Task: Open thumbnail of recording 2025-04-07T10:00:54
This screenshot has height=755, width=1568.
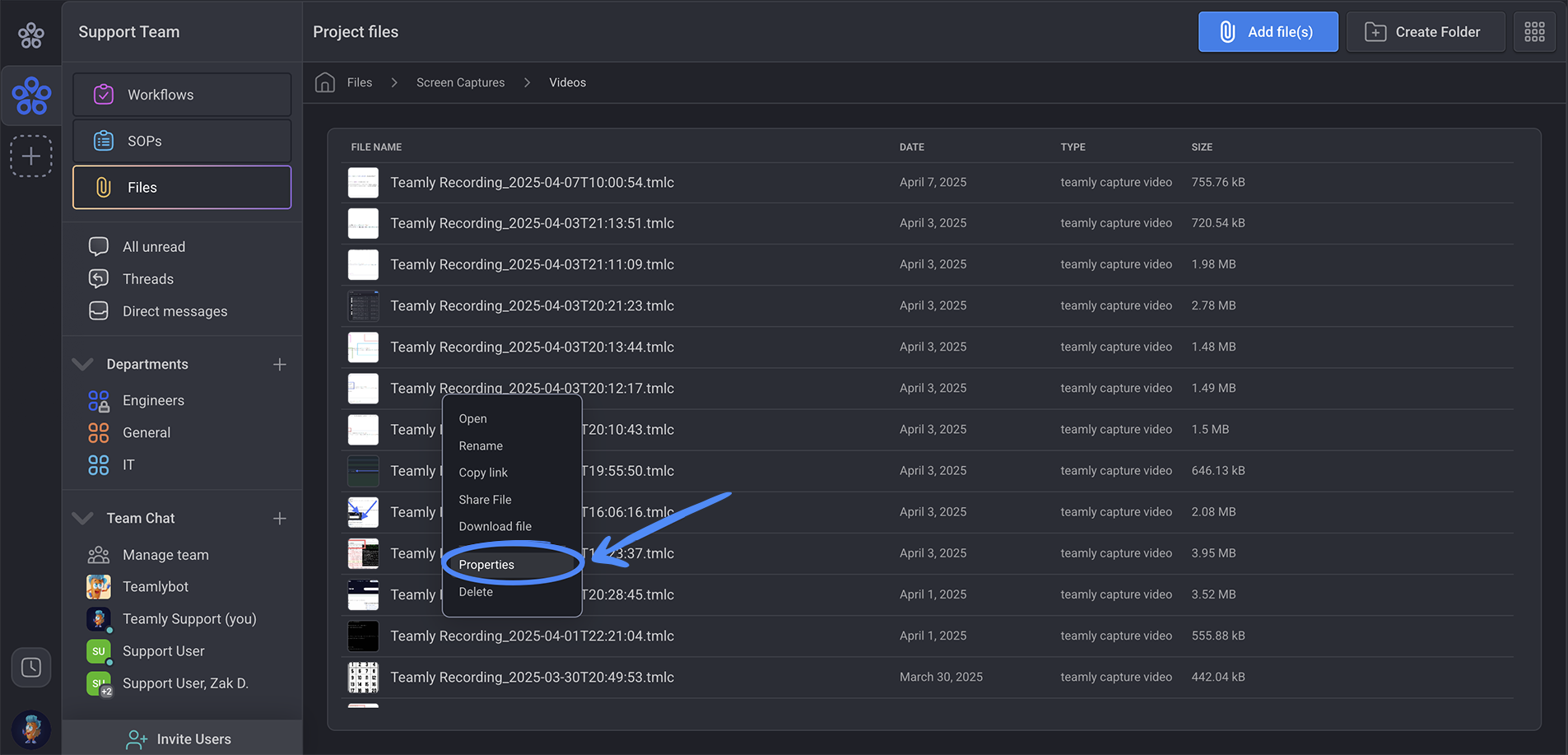Action: (363, 183)
